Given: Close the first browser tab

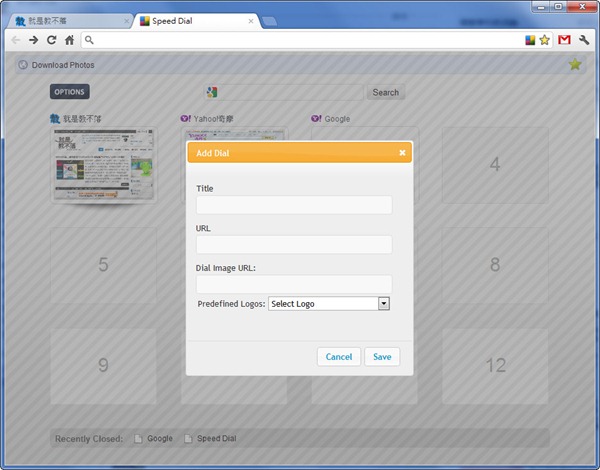Looking at the screenshot, I should (127, 21).
